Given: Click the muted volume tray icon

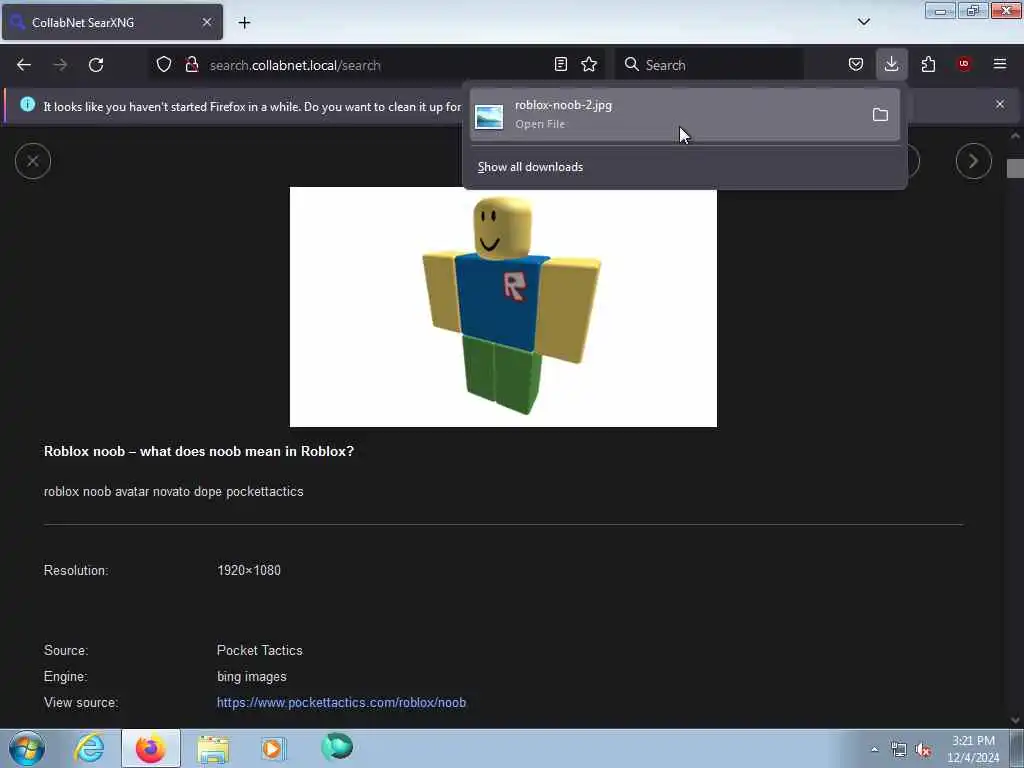Looking at the screenshot, I should point(923,750).
